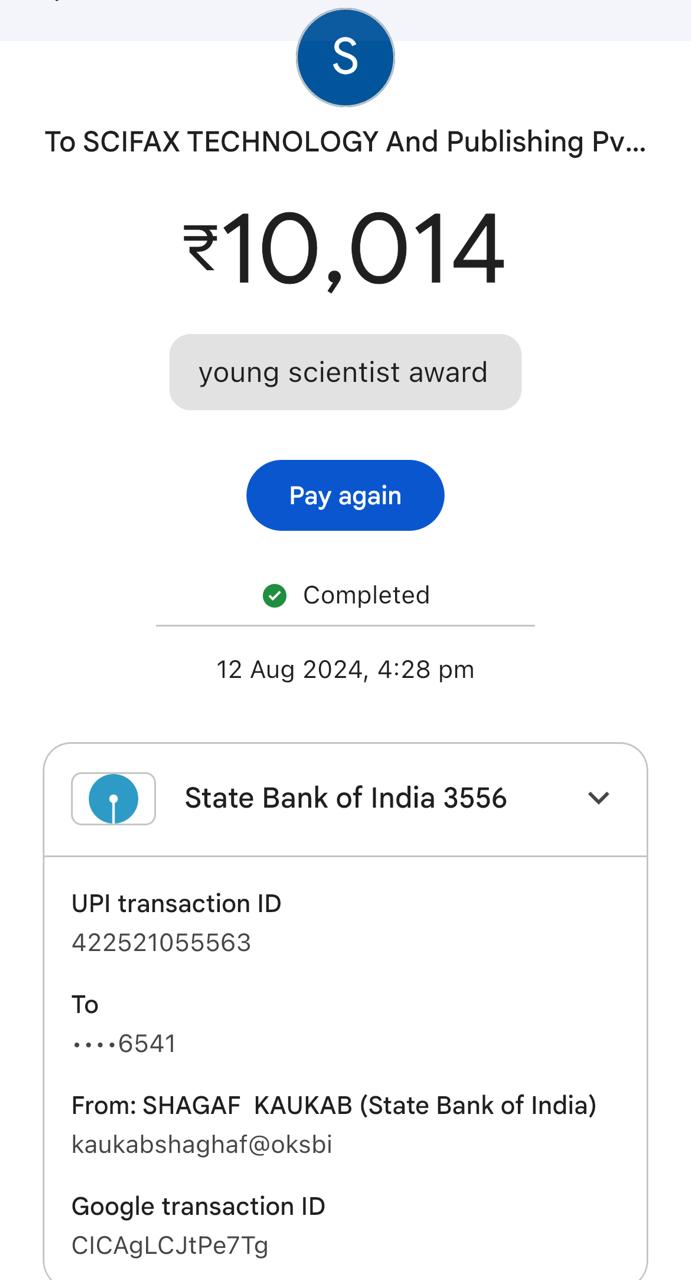The width and height of the screenshot is (691, 1280).
Task: Click the Google transaction ID label
Action: point(198,1206)
